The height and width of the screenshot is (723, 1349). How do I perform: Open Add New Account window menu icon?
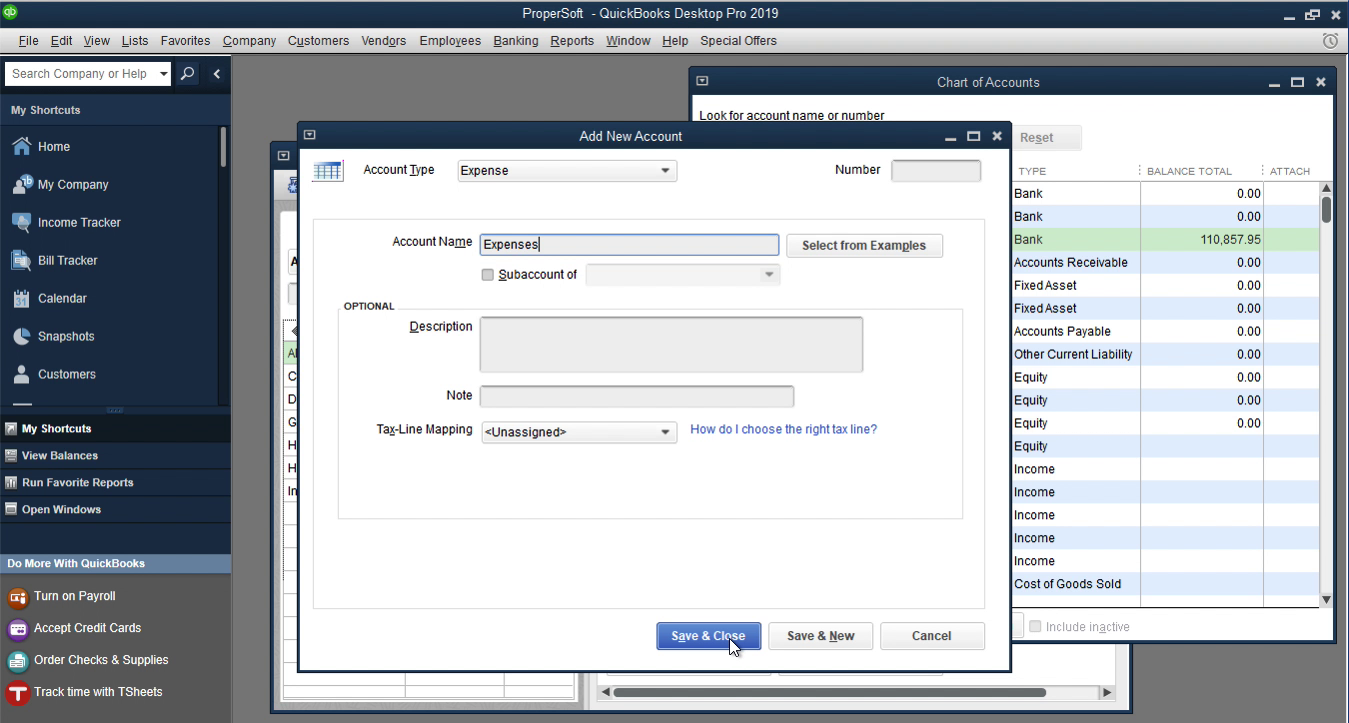click(309, 135)
